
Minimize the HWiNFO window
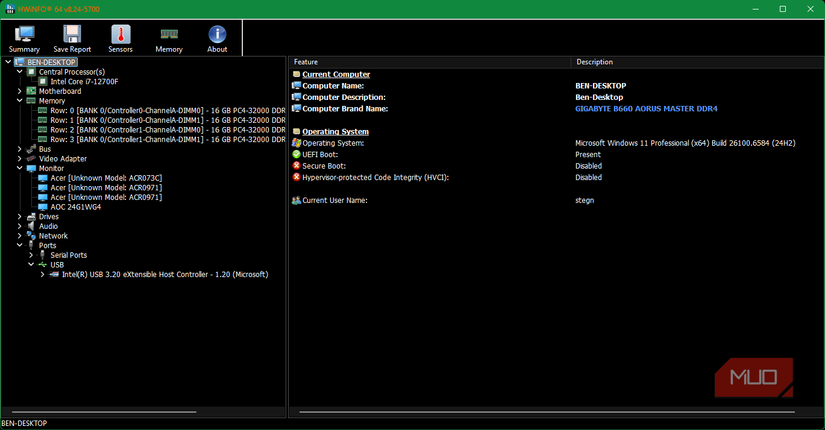click(x=756, y=9)
